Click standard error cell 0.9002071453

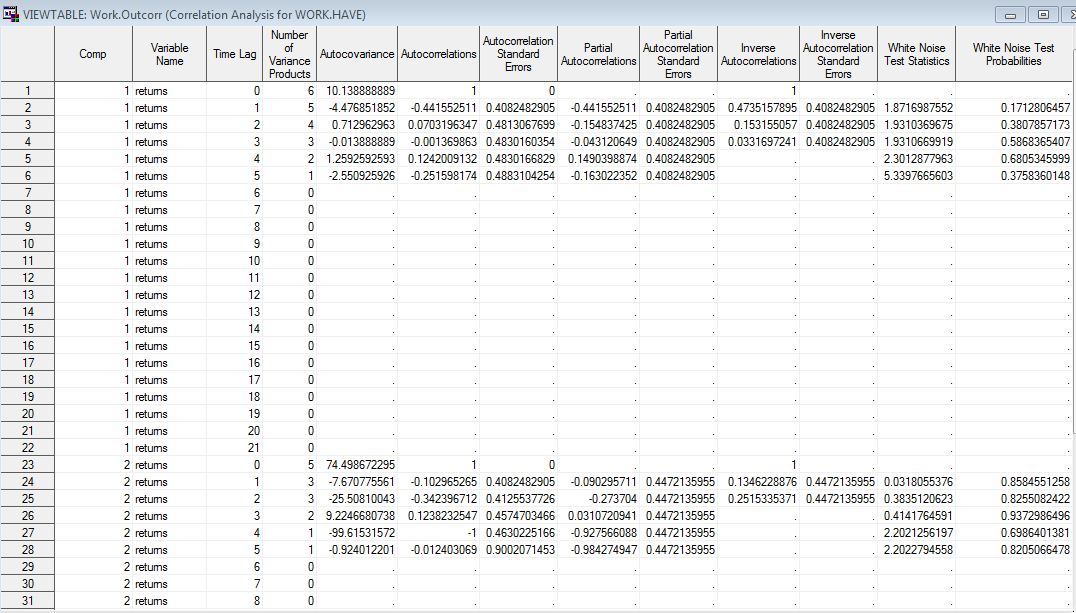pos(518,550)
